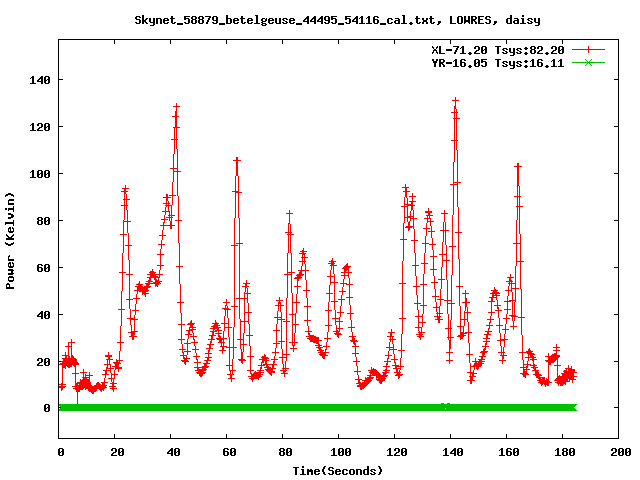
Task: Click the x-axis tick label 120
Action: [397, 452]
